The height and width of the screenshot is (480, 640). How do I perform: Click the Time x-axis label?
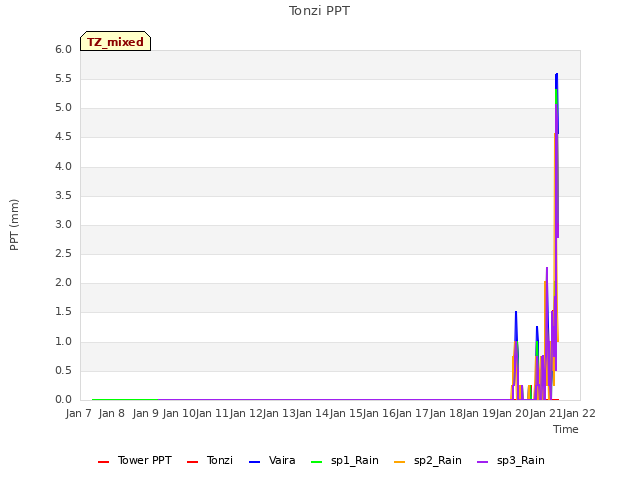[x=566, y=429]
